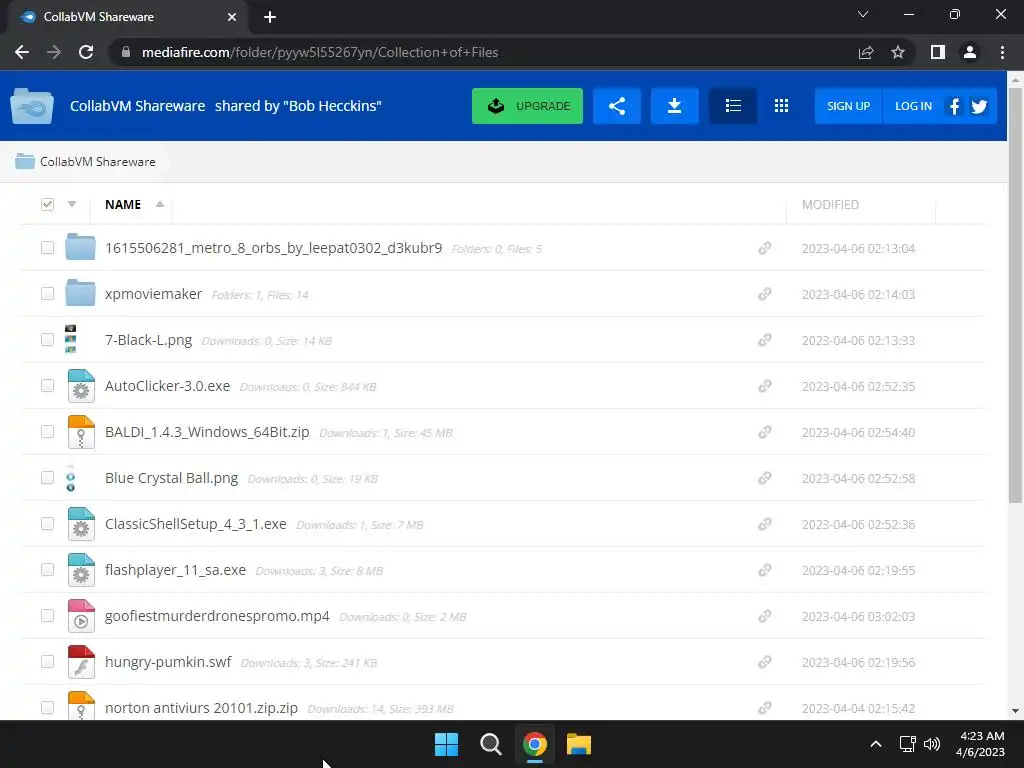1024x768 pixels.
Task: Toggle NAME column sort arrow
Action: click(x=160, y=204)
